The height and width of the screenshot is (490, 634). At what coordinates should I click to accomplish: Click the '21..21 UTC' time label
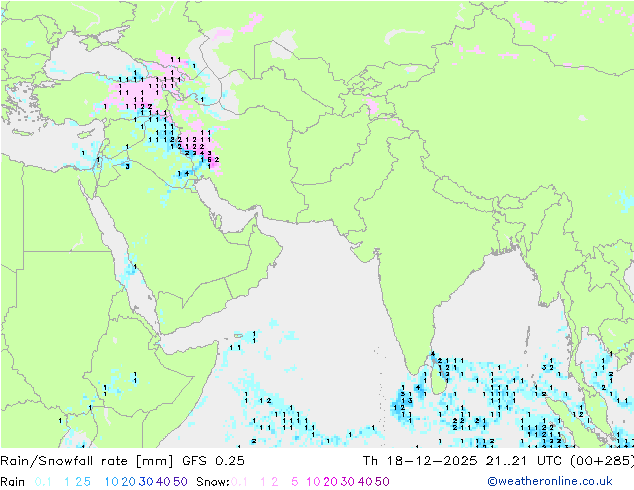point(524,460)
